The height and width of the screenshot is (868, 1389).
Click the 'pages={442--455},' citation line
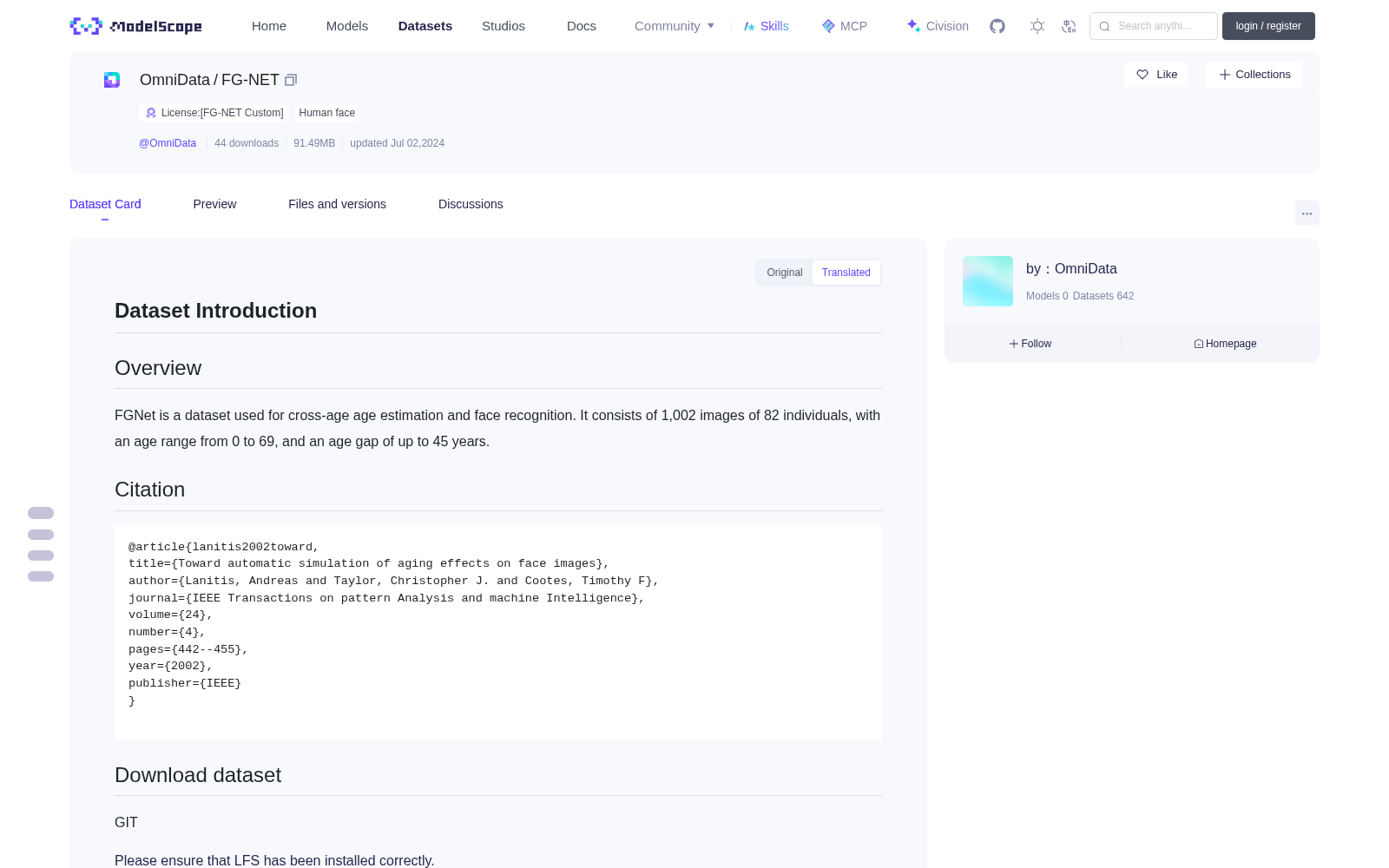click(x=188, y=649)
